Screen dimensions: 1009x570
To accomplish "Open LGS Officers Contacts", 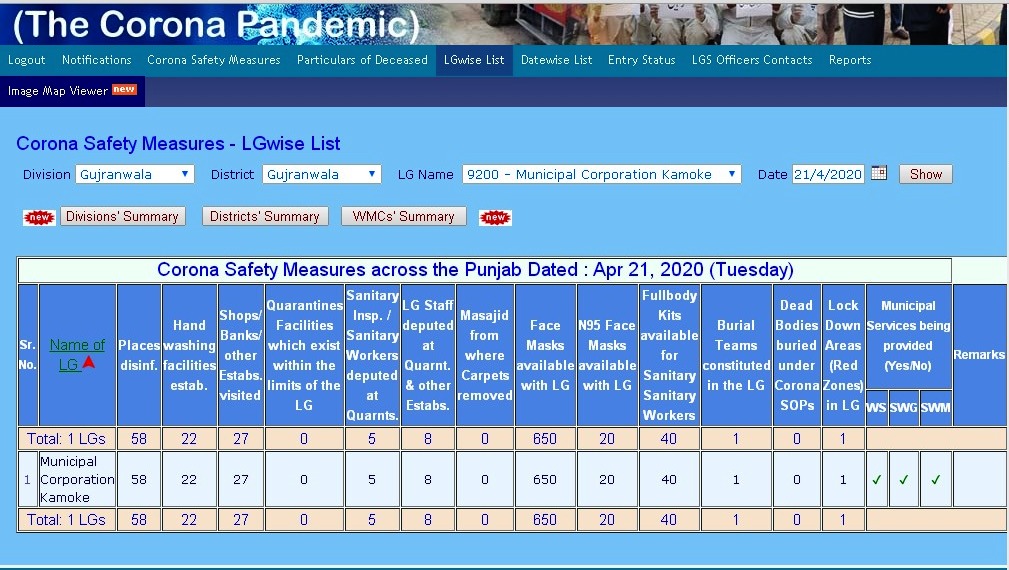I will (x=752, y=60).
